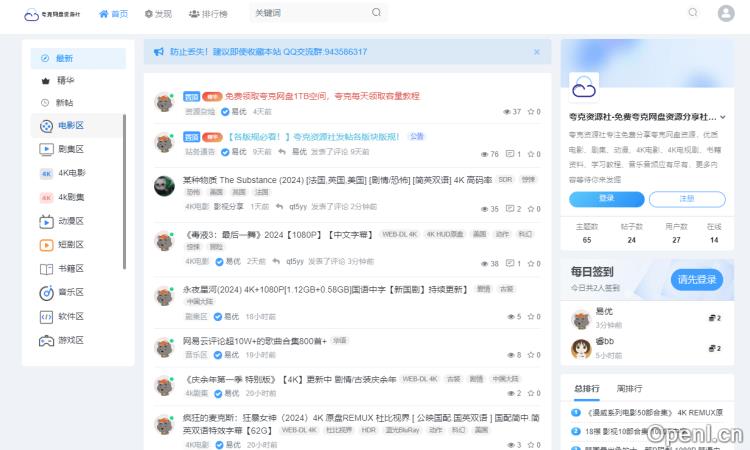750x450 pixels.
Task: Click star favorite icon on 永夜星河 post
Action: pos(530,317)
